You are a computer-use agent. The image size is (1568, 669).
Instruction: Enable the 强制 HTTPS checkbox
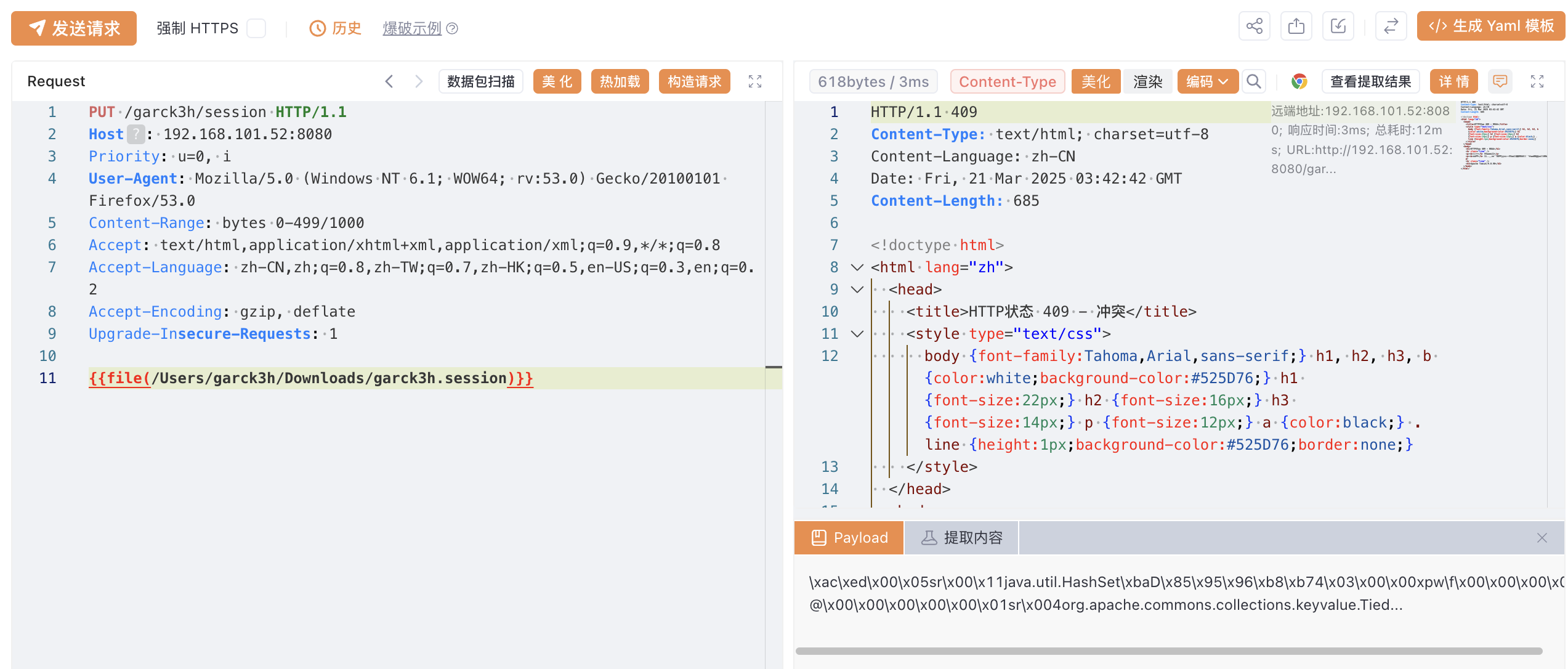pos(256,28)
